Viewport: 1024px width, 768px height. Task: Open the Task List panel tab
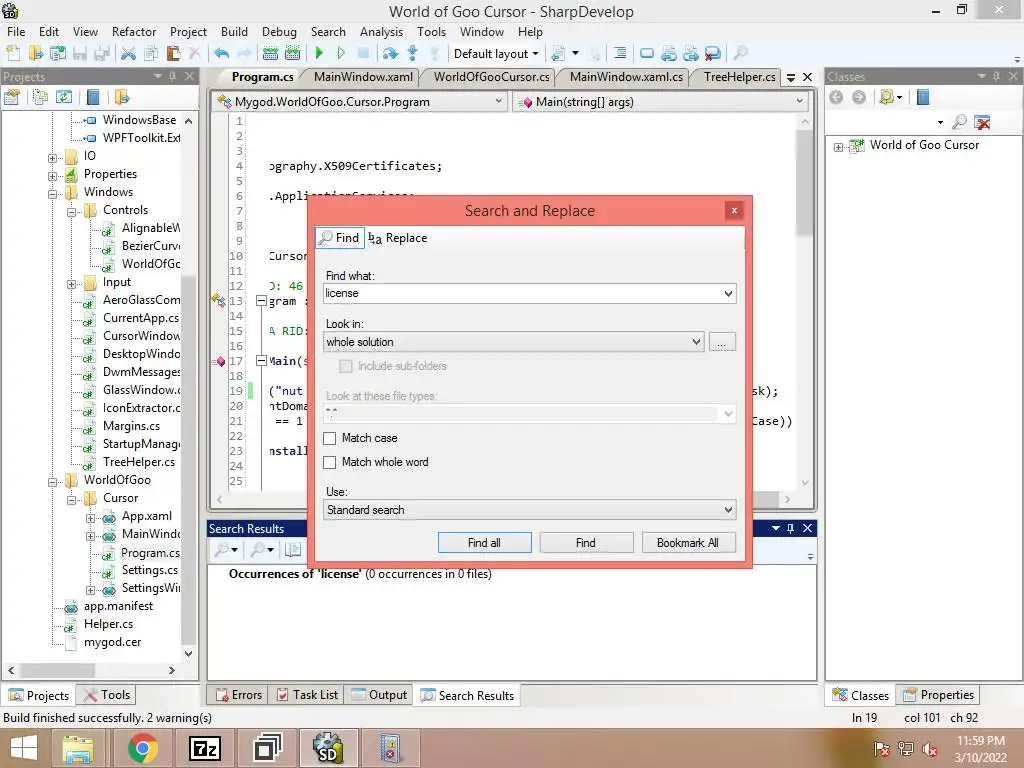tap(308, 695)
